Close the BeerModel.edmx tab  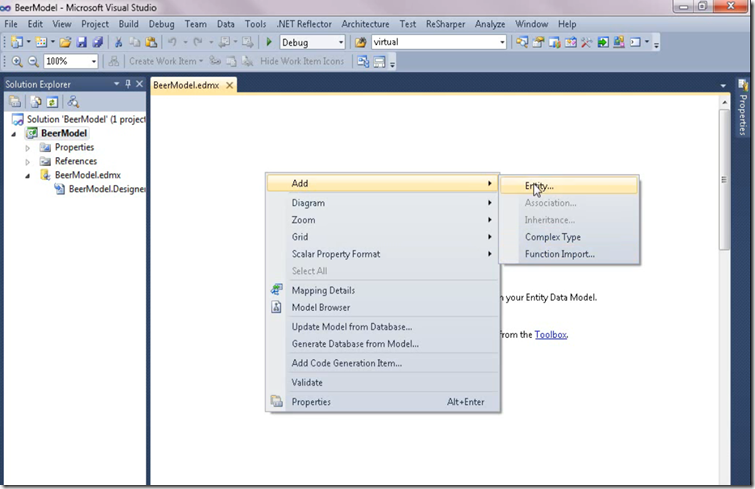[x=230, y=85]
